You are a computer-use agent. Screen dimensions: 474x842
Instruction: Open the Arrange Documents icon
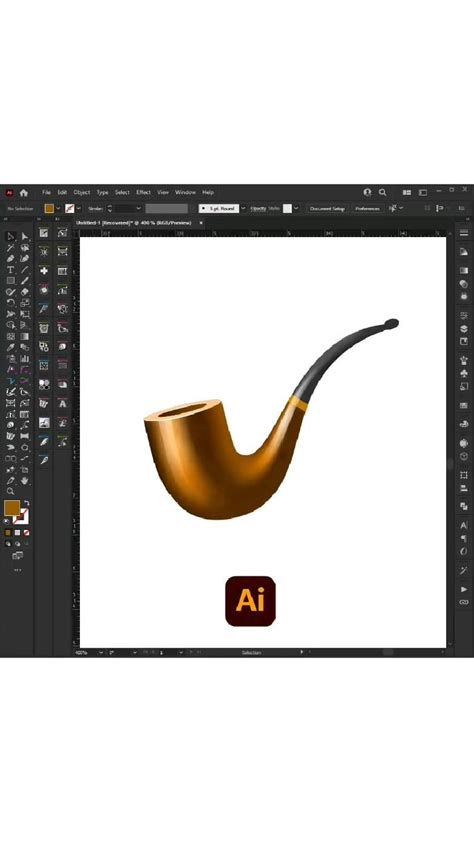pyautogui.click(x=407, y=192)
